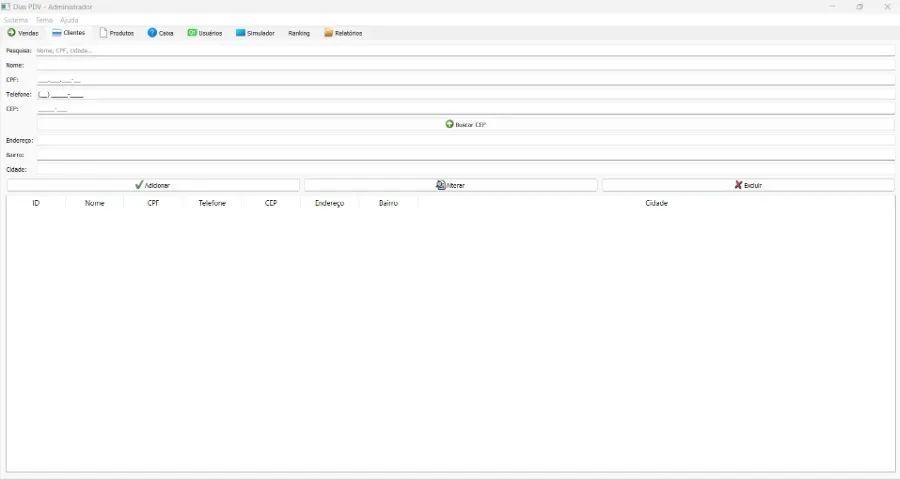Screen dimensions: 900x480
Task: Open the Relatórios folder tab
Action: point(343,33)
